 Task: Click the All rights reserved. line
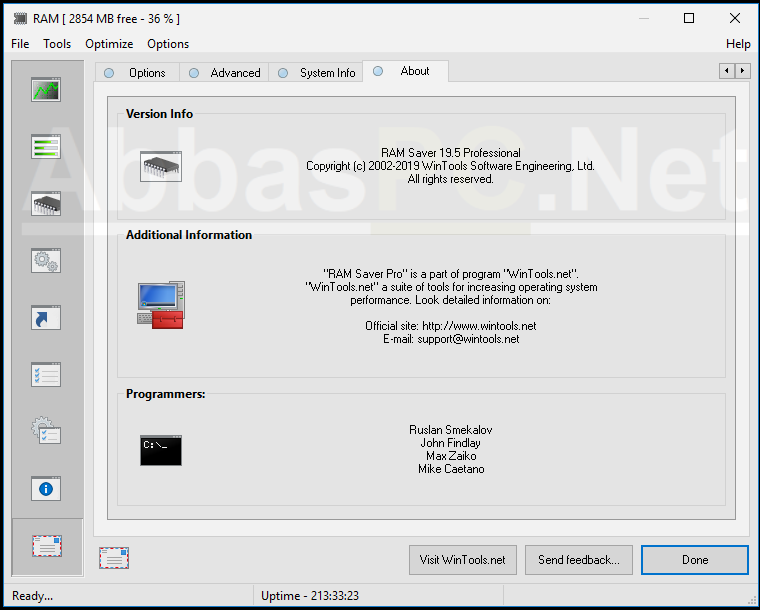click(x=451, y=179)
